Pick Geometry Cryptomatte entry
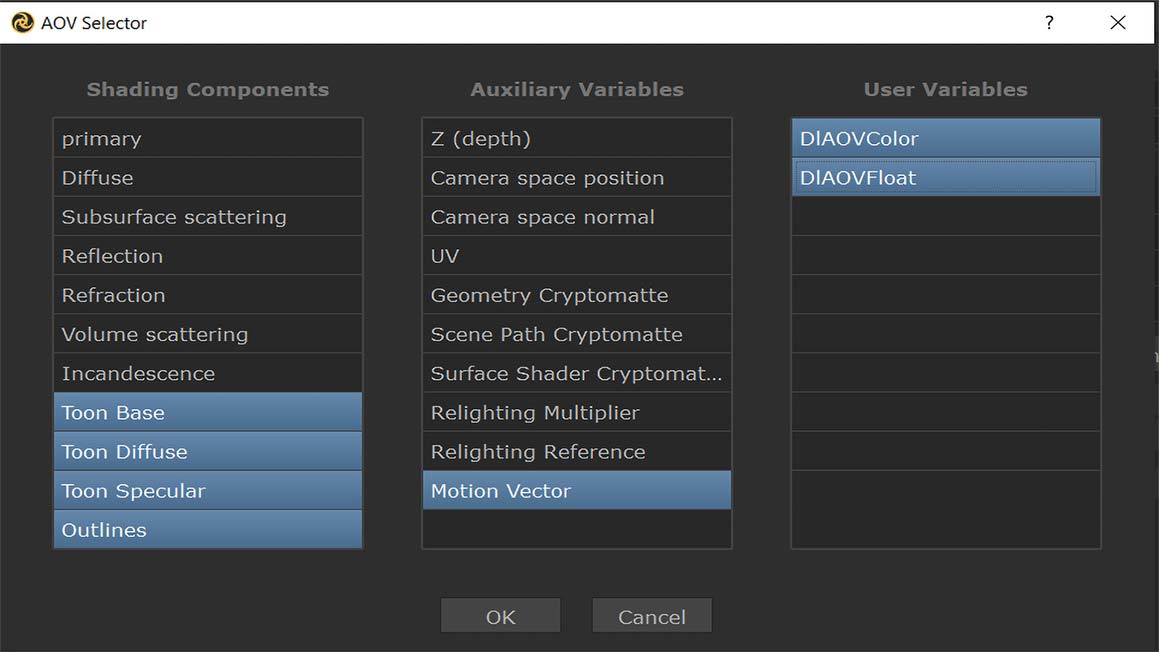 pos(576,295)
